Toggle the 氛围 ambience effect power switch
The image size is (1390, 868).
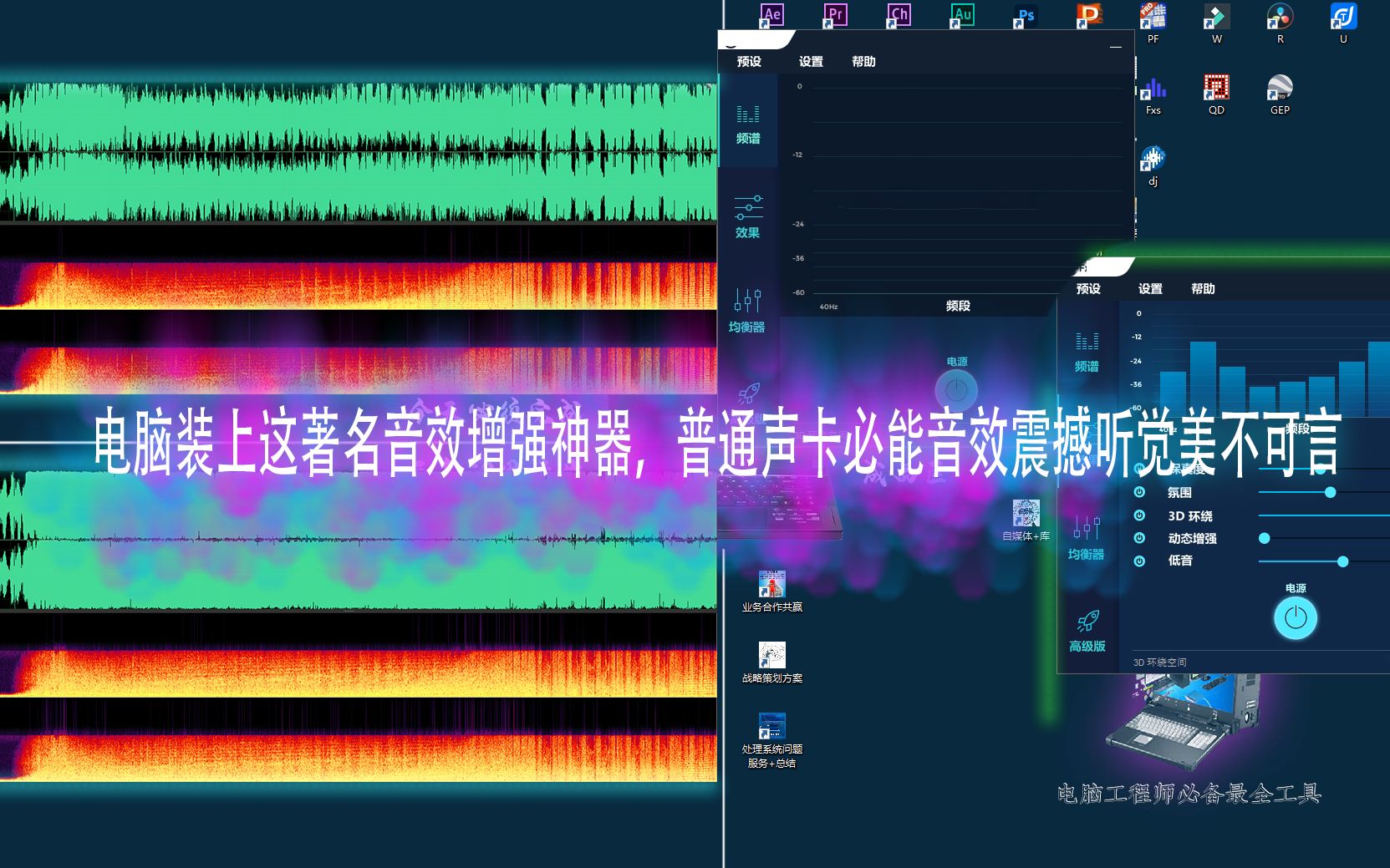click(1139, 492)
